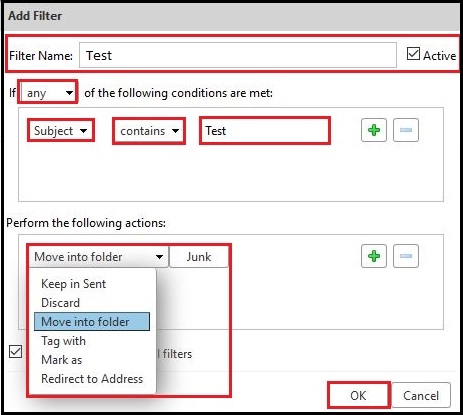
Task: Click the Junk folder button
Action: [199, 257]
